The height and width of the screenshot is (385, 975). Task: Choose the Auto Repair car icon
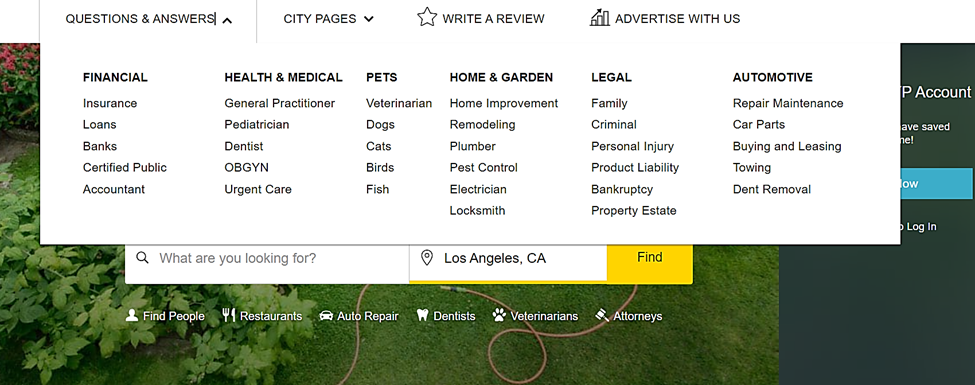coord(326,316)
